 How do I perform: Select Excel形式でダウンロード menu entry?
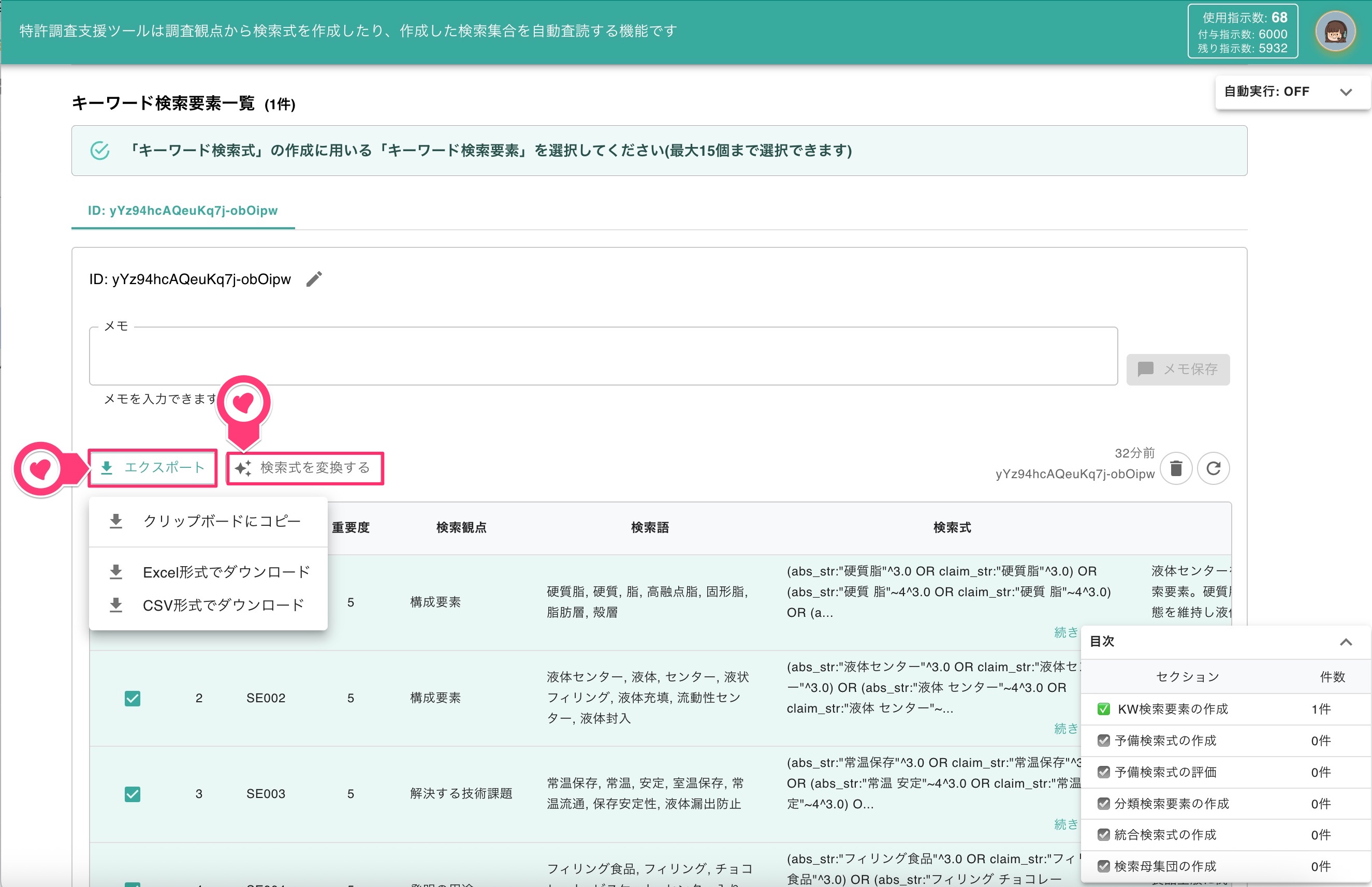click(209, 572)
